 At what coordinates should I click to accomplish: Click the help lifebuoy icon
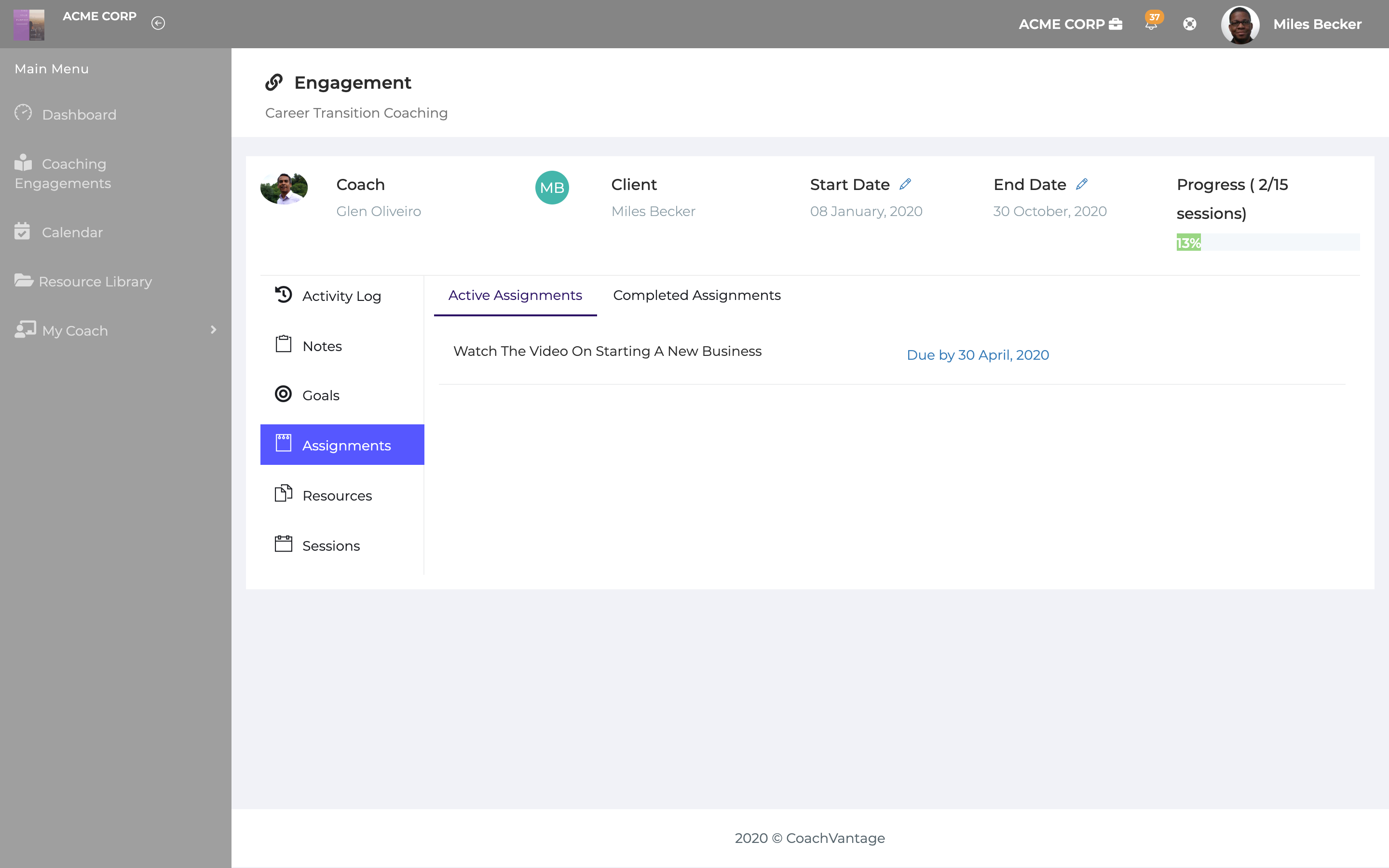click(1190, 24)
